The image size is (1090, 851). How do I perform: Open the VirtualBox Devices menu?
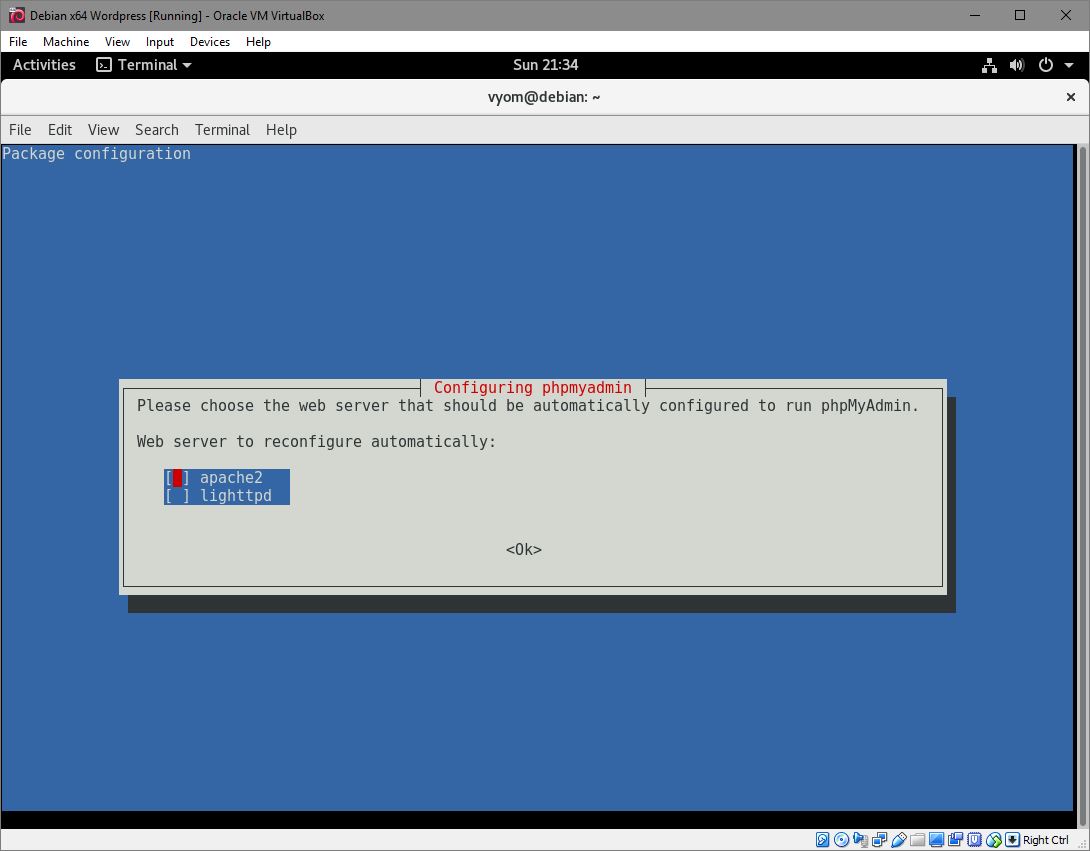(210, 42)
